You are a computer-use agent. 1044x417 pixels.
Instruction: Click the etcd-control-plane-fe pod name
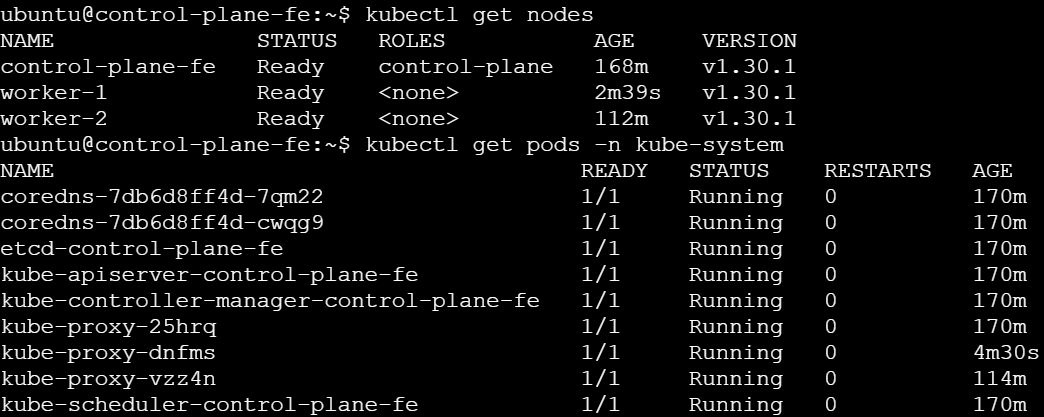click(x=142, y=249)
